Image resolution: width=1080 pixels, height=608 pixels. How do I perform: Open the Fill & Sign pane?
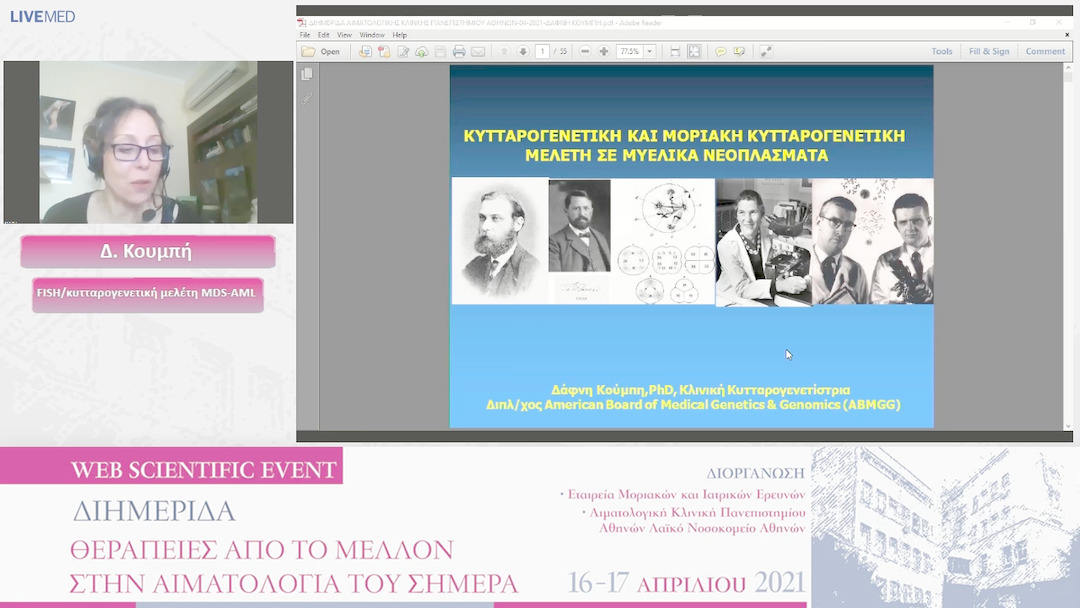(x=988, y=52)
